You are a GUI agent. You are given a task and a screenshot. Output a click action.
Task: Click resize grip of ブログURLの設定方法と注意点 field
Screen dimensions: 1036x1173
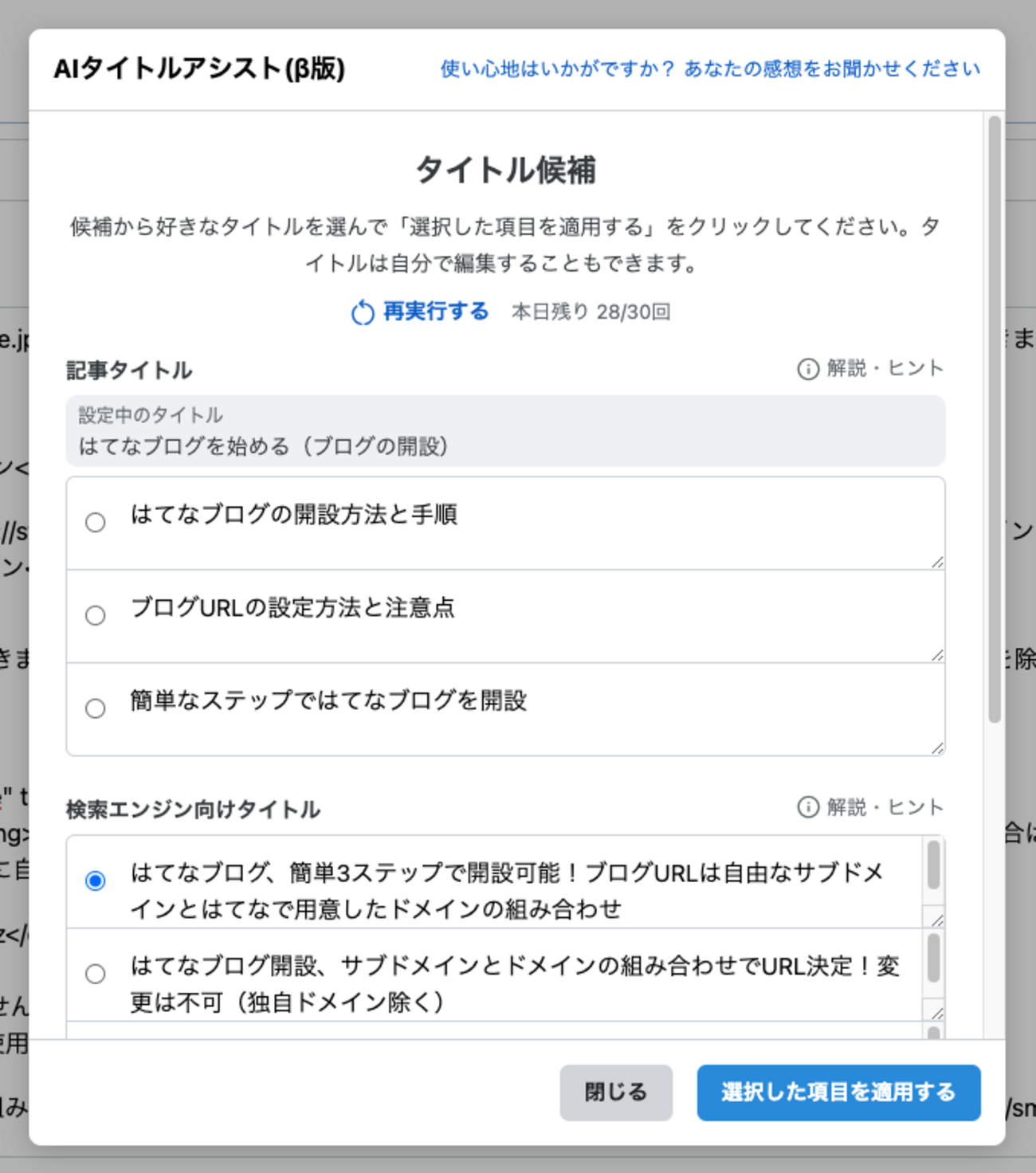pyautogui.click(x=937, y=655)
